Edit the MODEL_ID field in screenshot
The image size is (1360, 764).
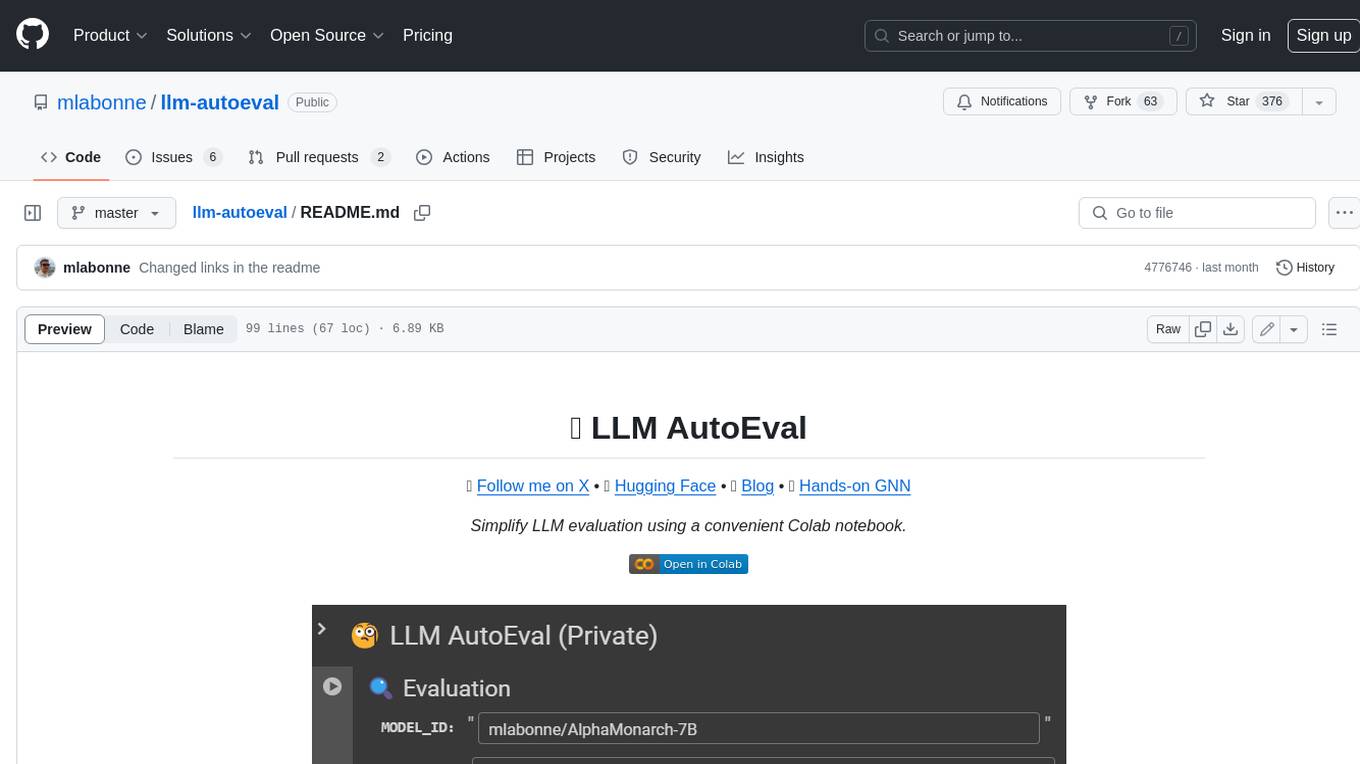click(x=759, y=729)
